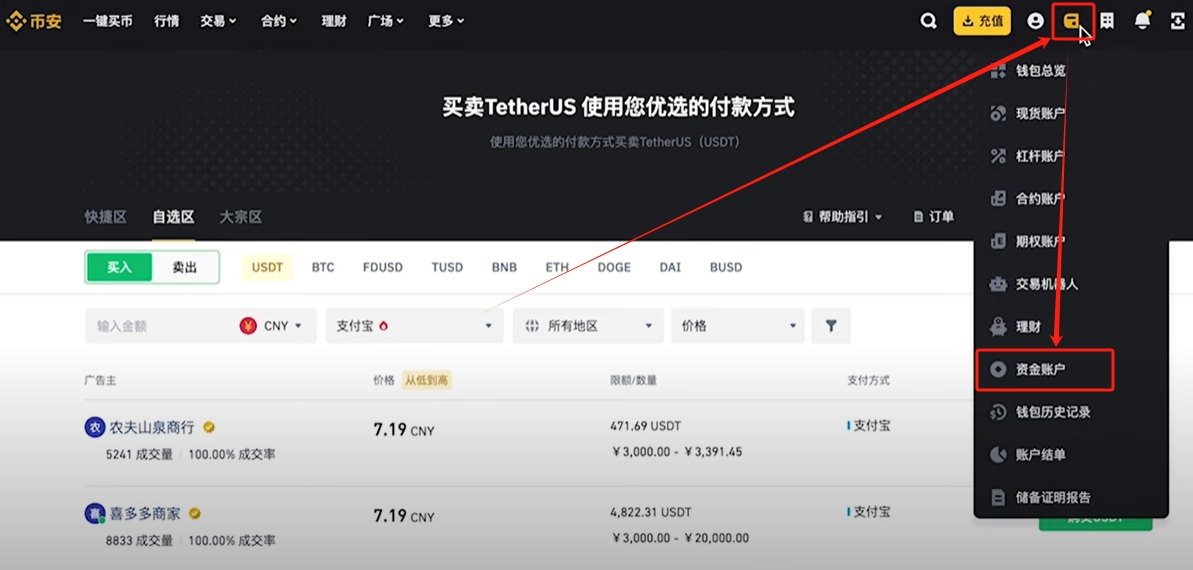Screen dimensions: 1193x570
Task: Click the yellow 充值 button
Action: (x=982, y=21)
